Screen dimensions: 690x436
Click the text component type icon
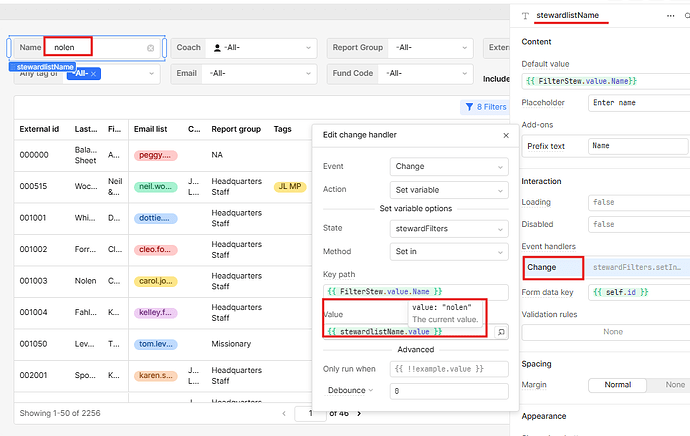(x=526, y=16)
